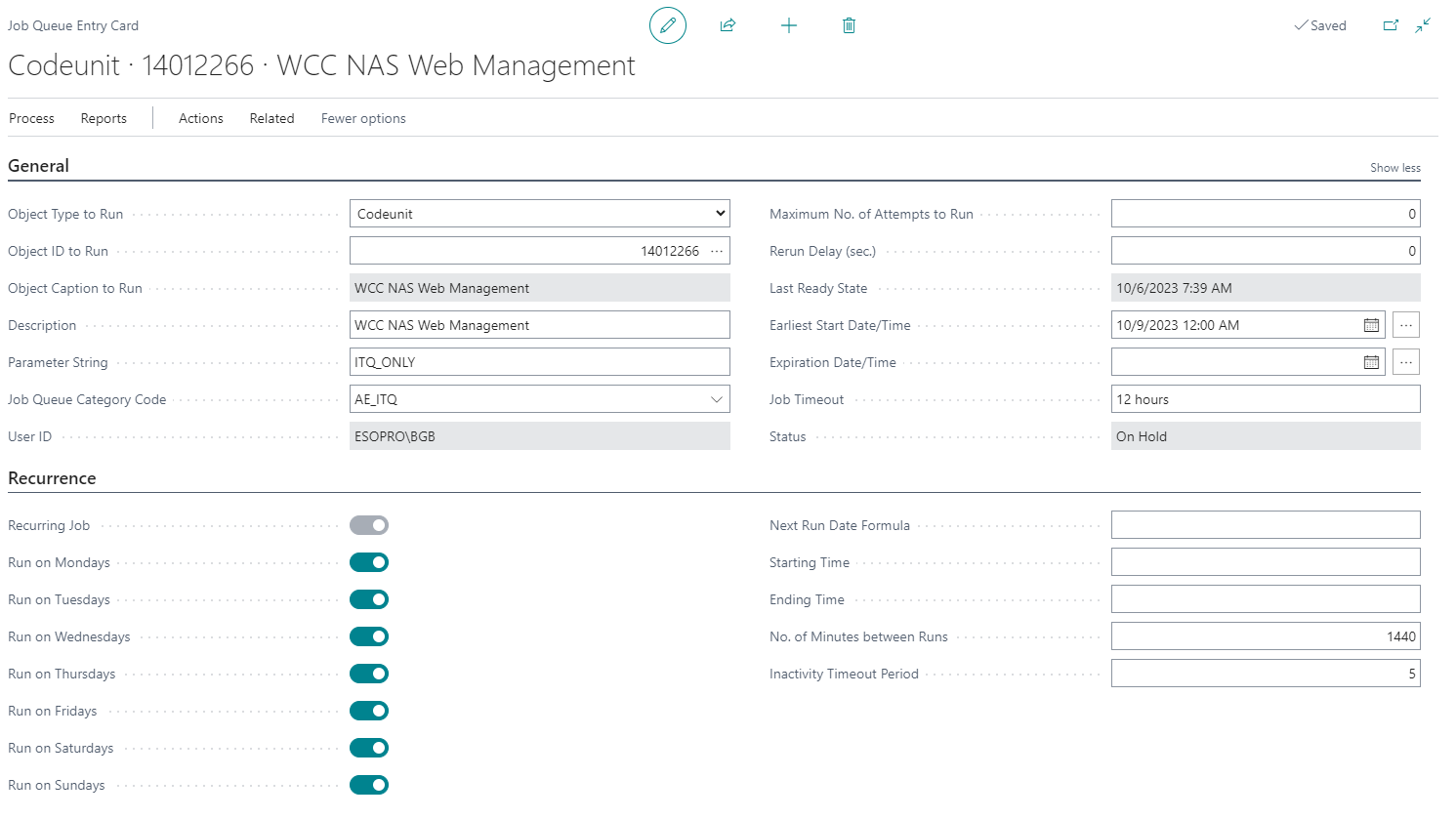The height and width of the screenshot is (819, 1456).
Task: Click Show less in General section
Action: tap(1394, 168)
